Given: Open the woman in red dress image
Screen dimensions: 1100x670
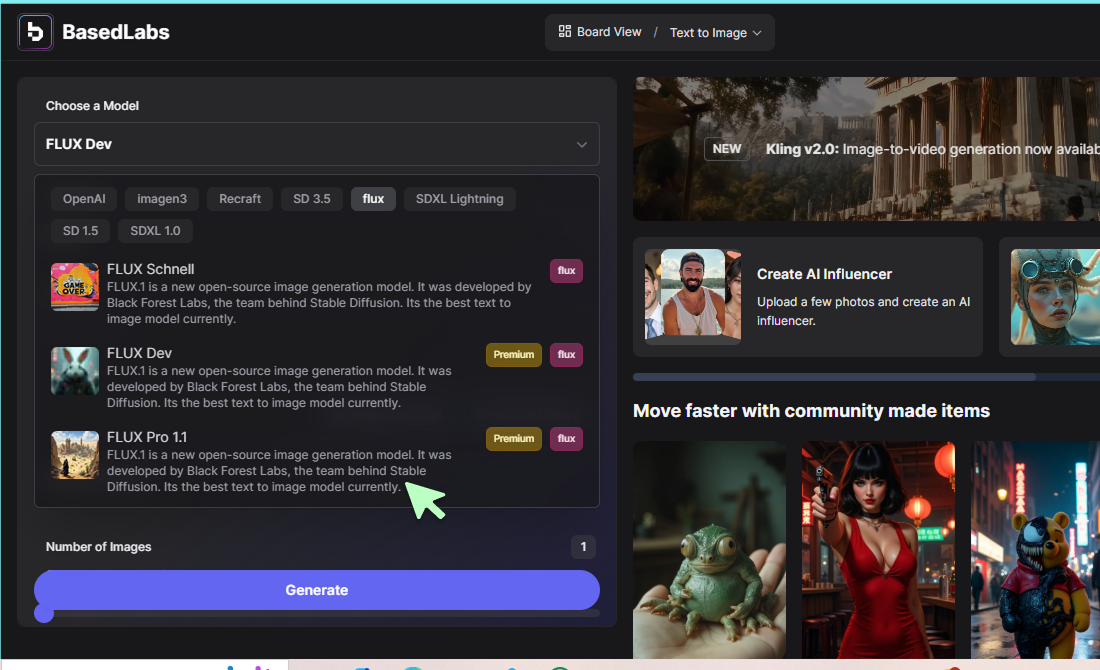Looking at the screenshot, I should tap(878, 550).
